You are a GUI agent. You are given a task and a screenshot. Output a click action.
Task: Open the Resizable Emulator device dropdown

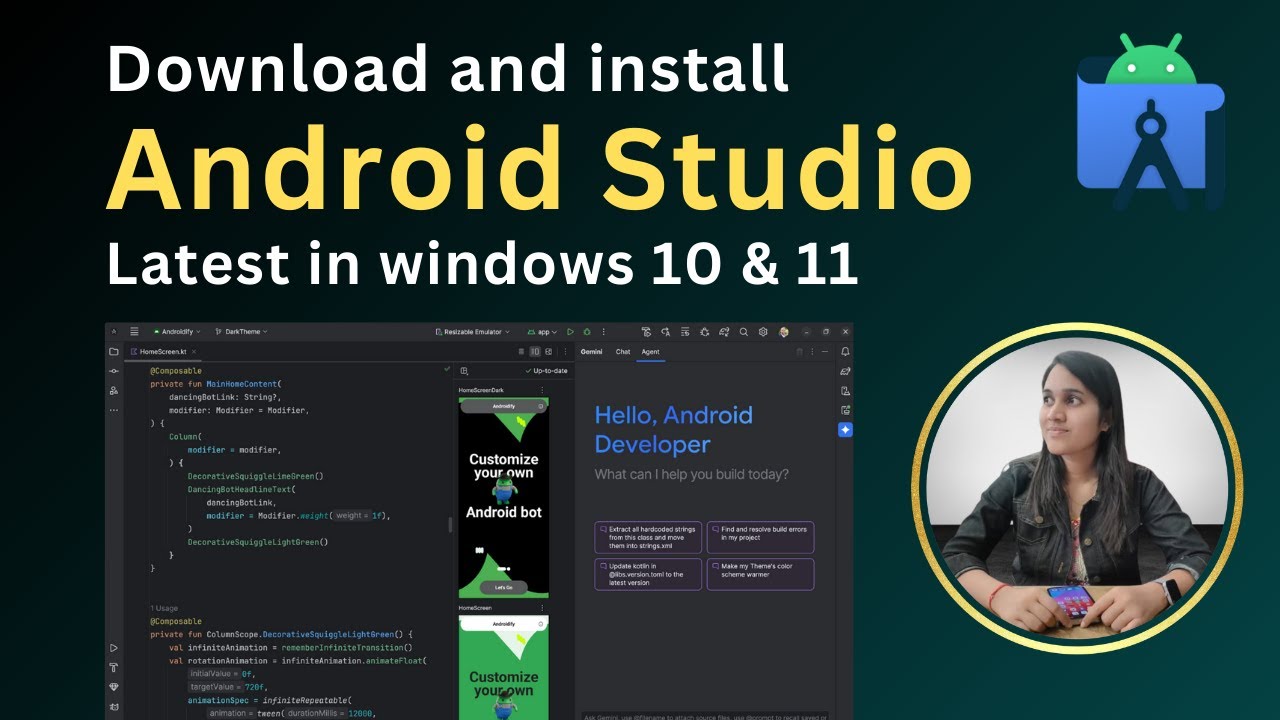pyautogui.click(x=473, y=332)
